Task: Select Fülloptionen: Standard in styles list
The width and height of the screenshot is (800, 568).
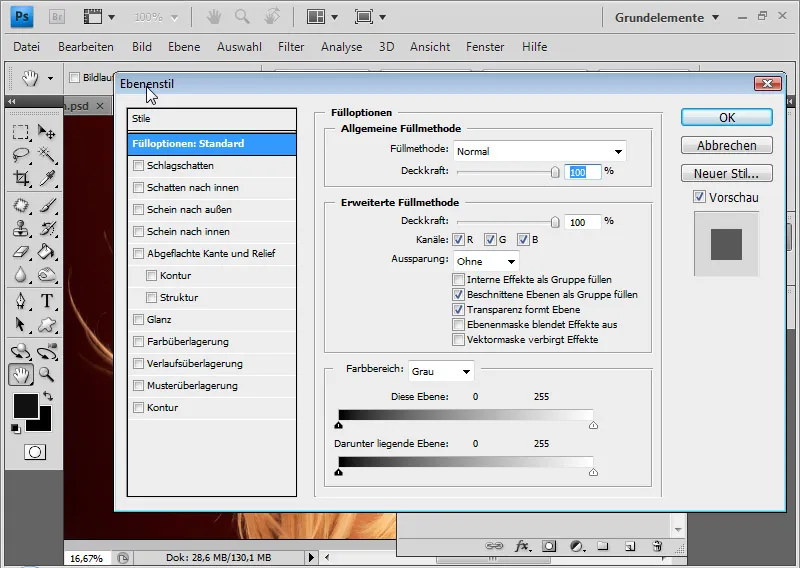Action: (x=212, y=143)
